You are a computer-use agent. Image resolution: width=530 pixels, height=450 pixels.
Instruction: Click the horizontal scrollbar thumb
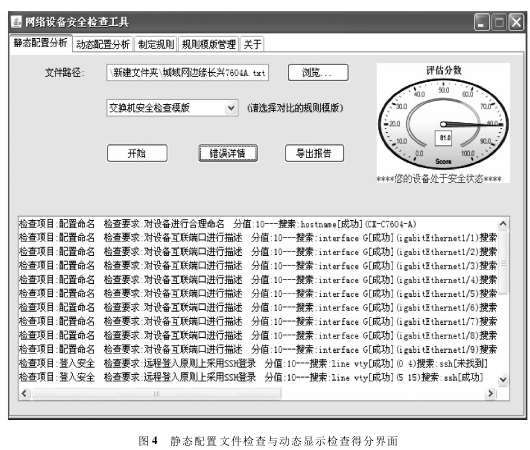pos(156,394)
